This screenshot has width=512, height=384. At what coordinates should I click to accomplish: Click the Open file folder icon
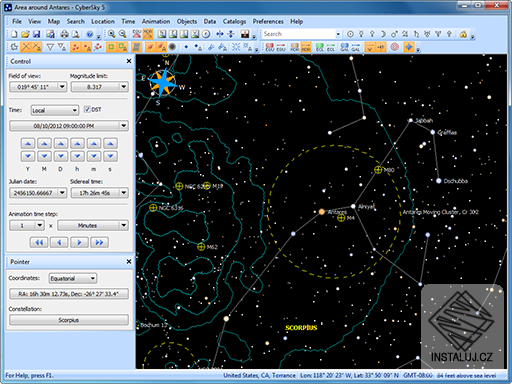click(25, 34)
